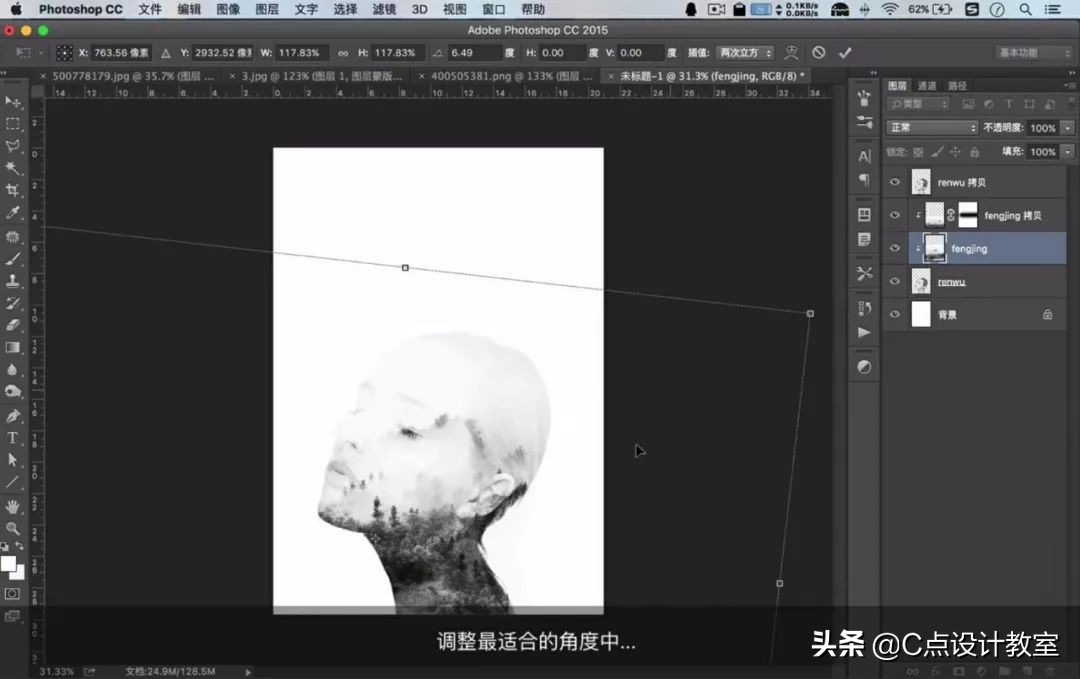Open the 滤镜 menu
Viewport: 1080px width, 679px height.
384,9
